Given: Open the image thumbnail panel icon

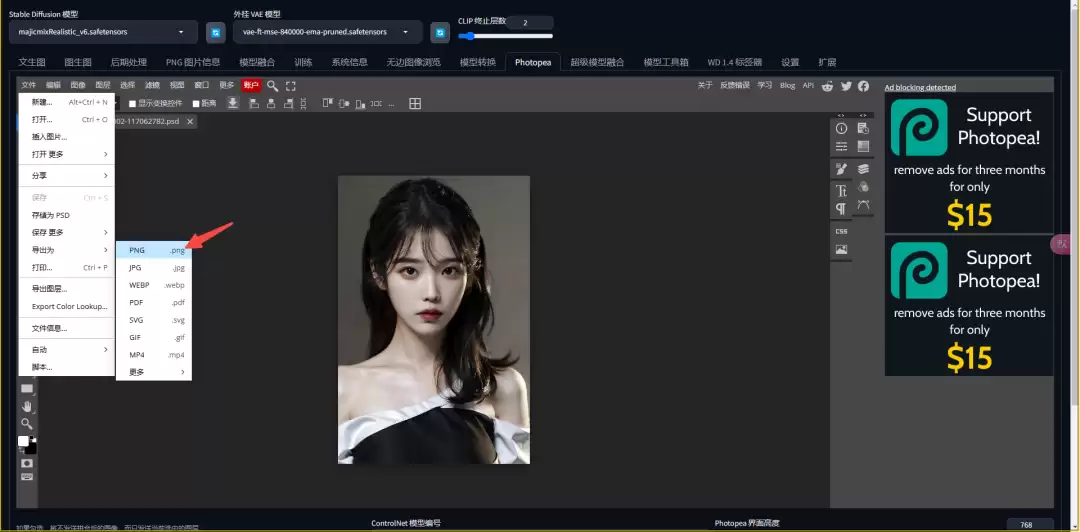Looking at the screenshot, I should (x=841, y=249).
